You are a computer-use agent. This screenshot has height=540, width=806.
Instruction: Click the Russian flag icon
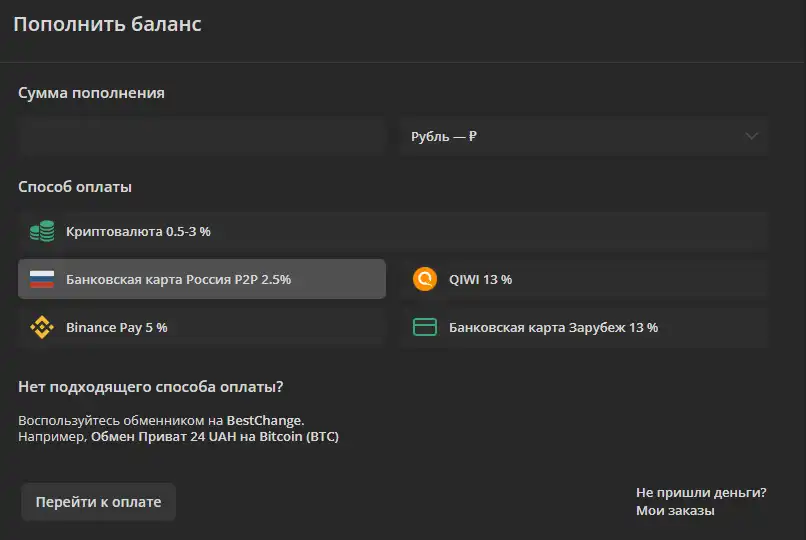[42, 279]
